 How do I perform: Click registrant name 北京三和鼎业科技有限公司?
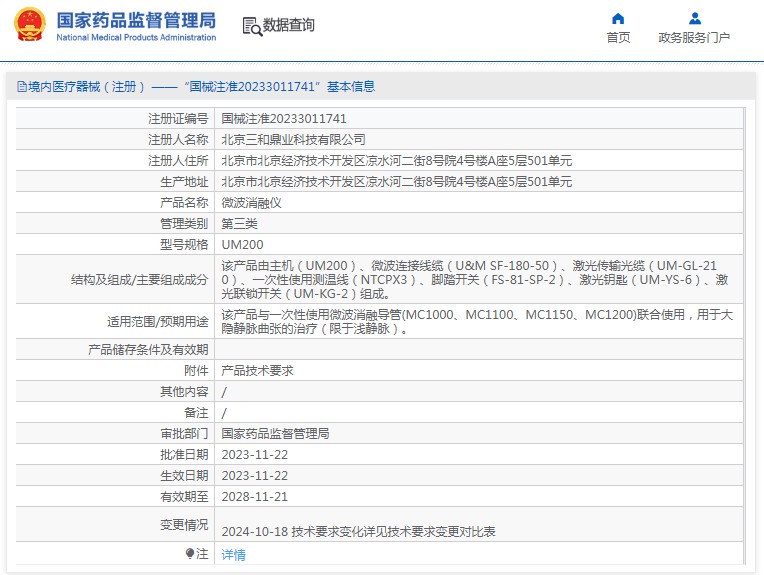[293, 139]
